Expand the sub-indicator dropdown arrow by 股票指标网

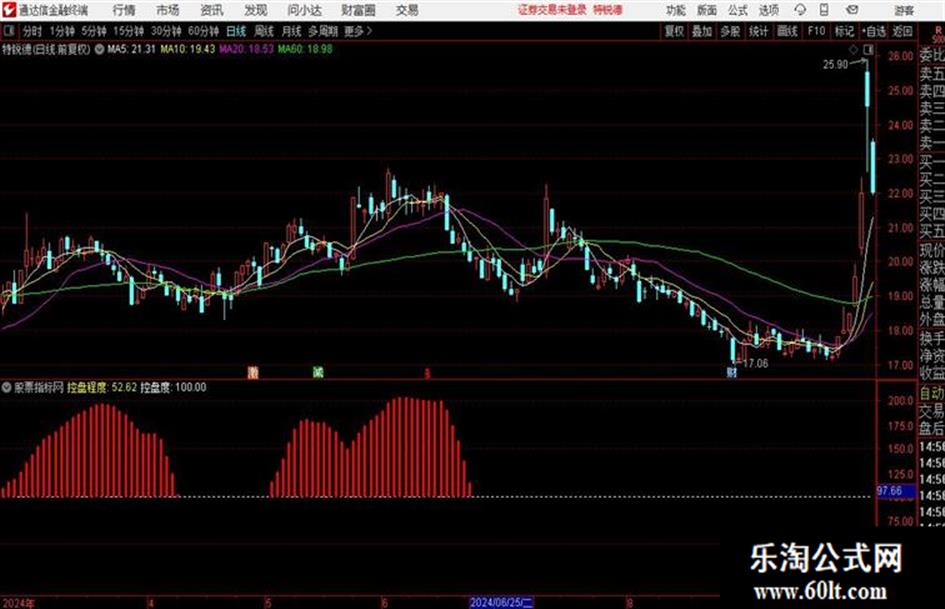pos(7,387)
